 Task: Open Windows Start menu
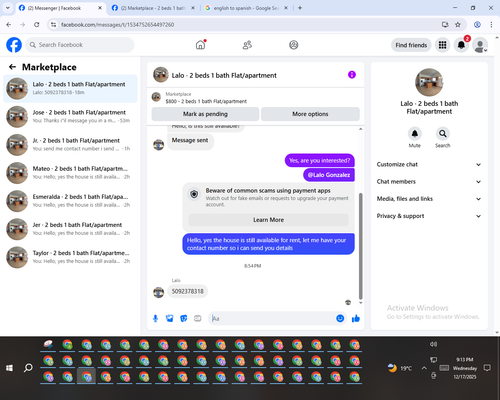click(9, 368)
